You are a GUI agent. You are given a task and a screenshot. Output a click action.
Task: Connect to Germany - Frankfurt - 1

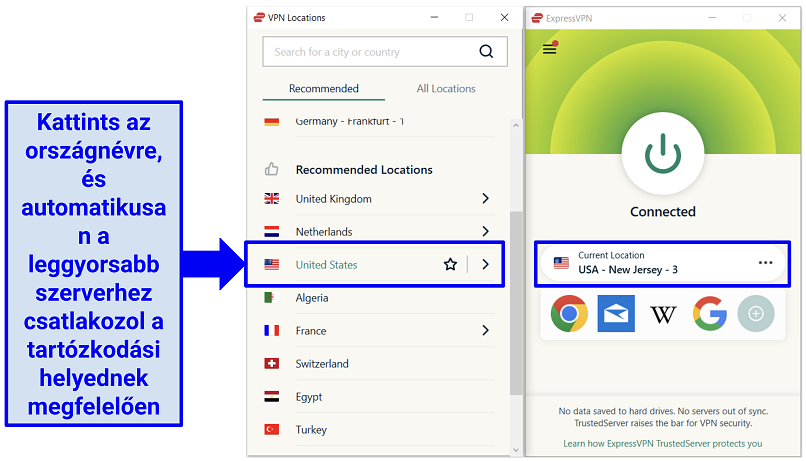(x=350, y=122)
